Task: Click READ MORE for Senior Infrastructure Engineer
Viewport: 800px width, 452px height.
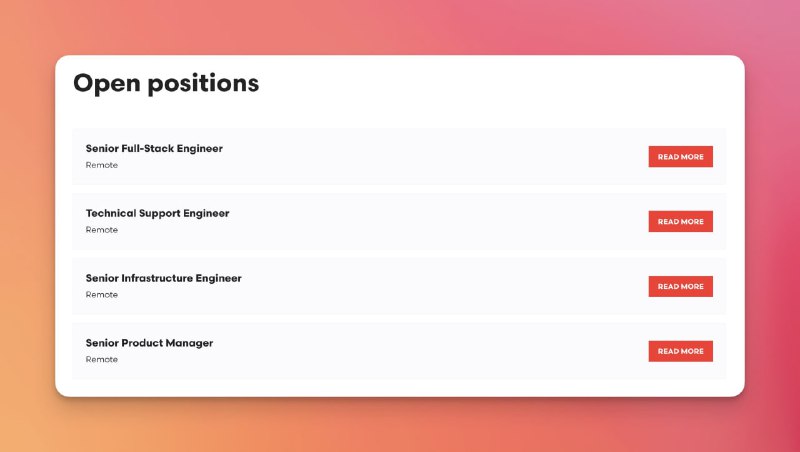Action: (681, 286)
